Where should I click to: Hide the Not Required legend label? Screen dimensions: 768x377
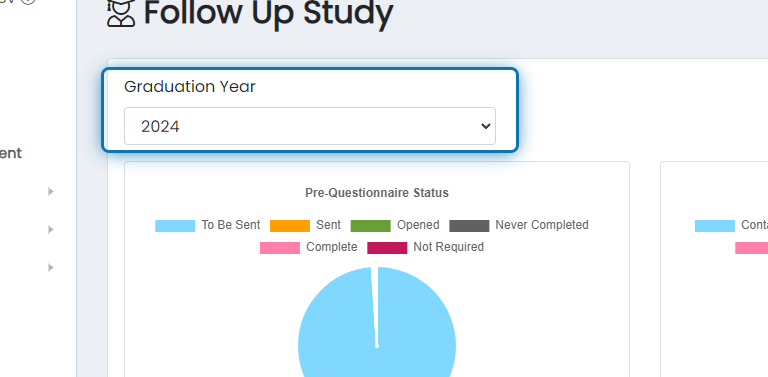click(x=448, y=247)
